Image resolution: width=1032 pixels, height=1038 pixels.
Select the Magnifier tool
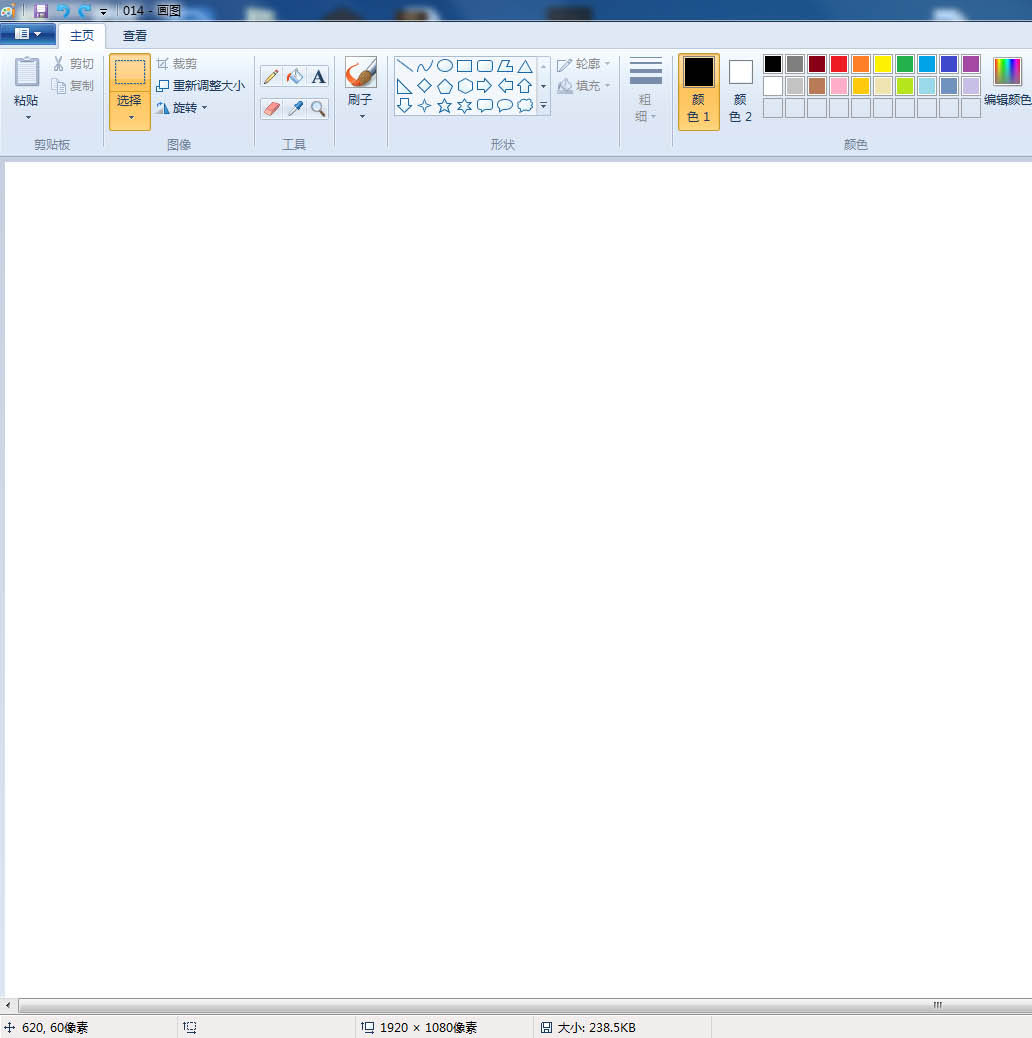(318, 108)
